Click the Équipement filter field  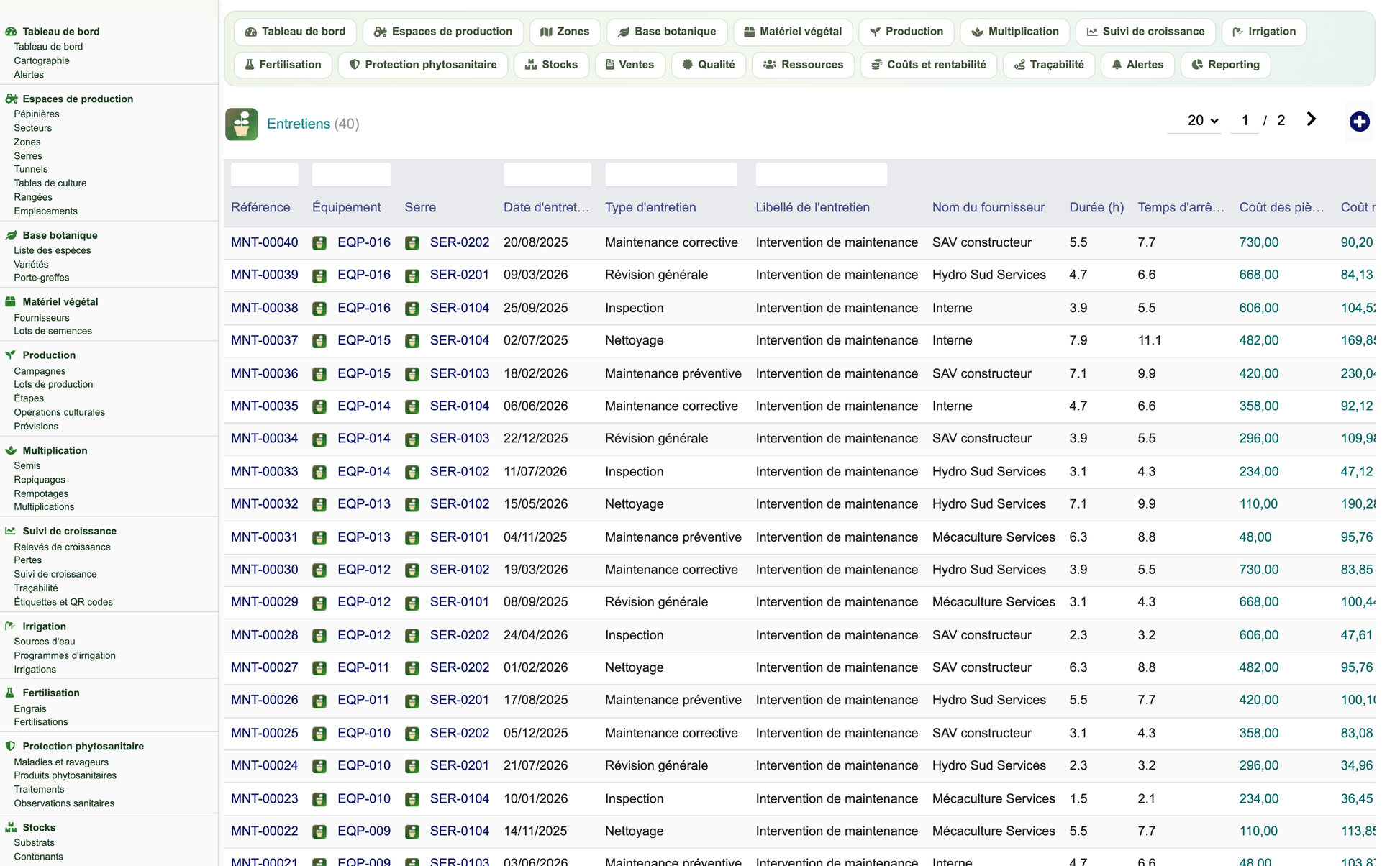(352, 174)
